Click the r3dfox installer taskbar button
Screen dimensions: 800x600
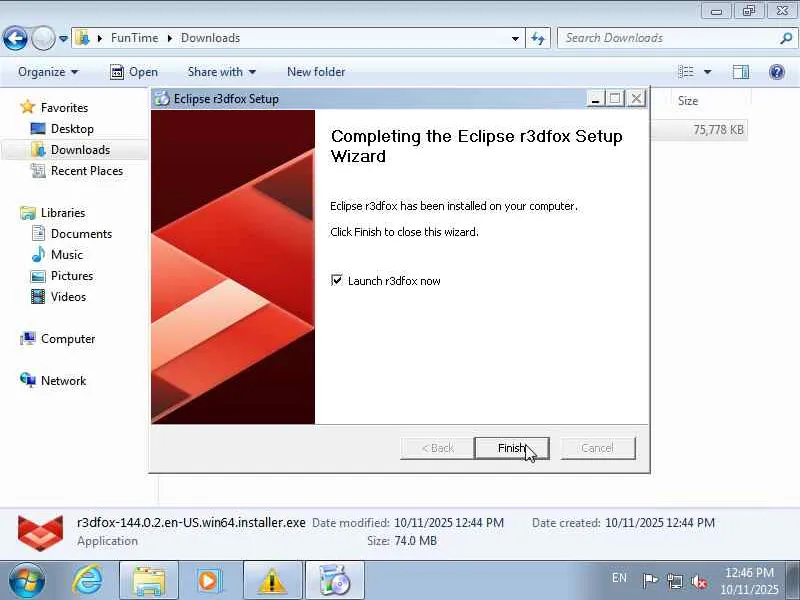[335, 580]
